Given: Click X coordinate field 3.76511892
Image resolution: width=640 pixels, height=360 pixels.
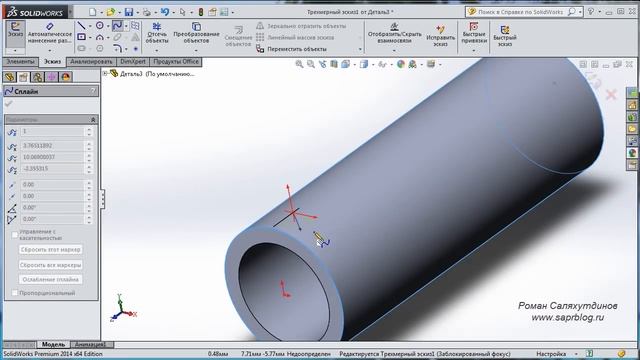Looking at the screenshot, I should 53,146.
